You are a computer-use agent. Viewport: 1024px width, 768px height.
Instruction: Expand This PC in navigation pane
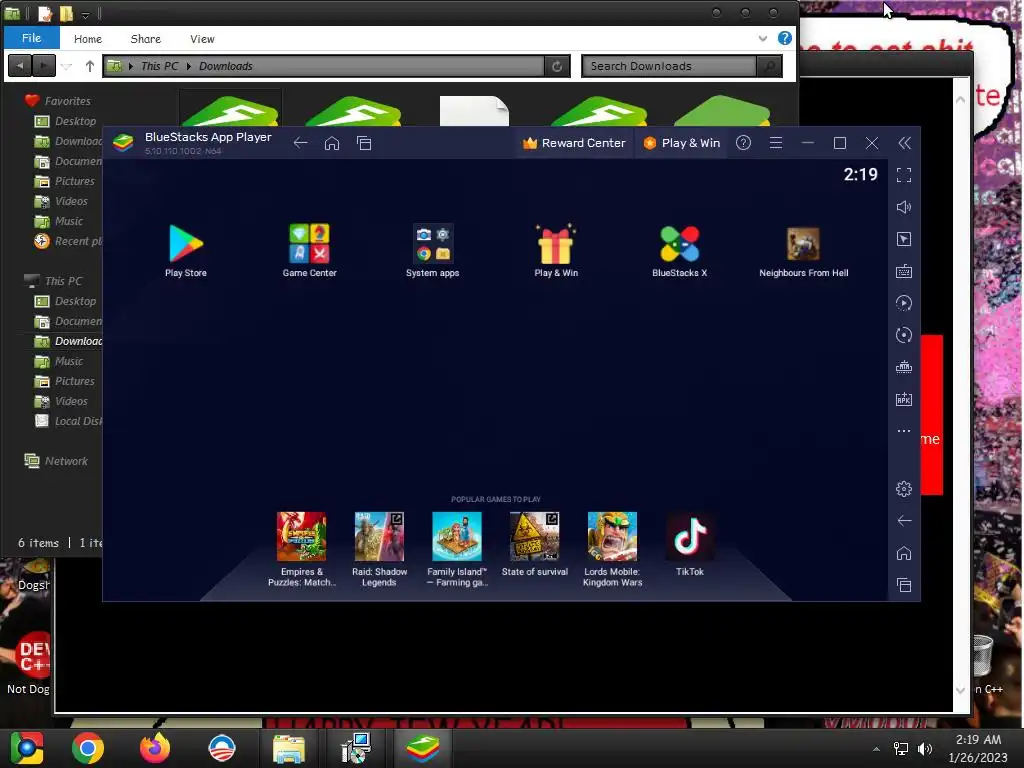click(x=54, y=281)
